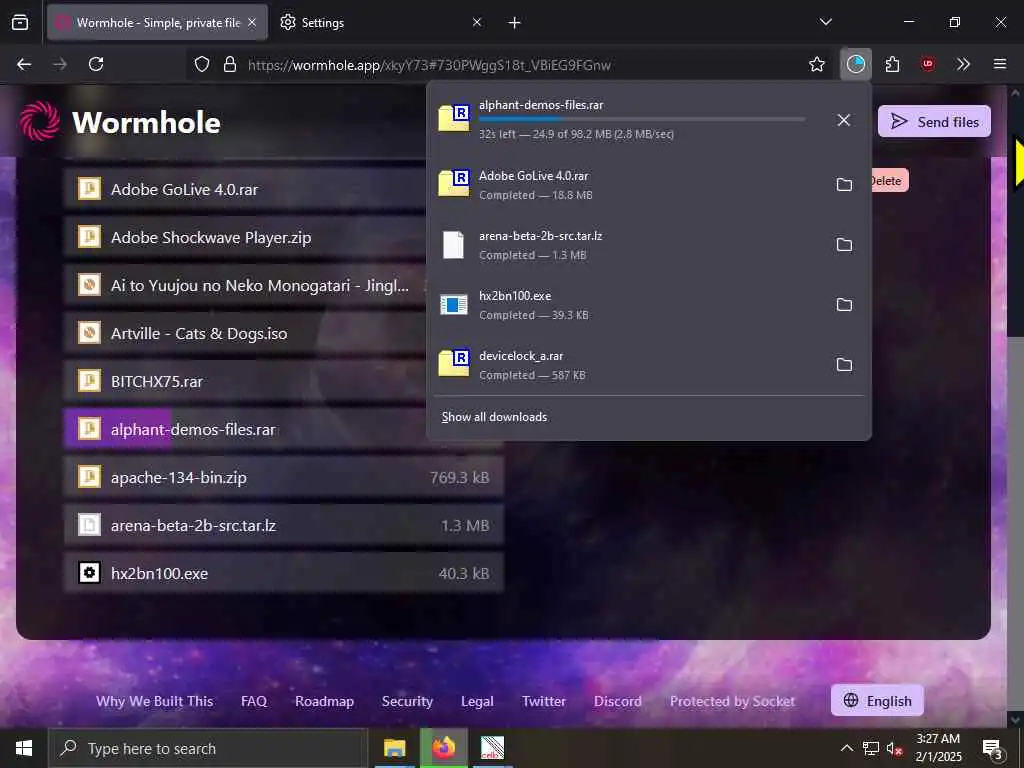Switch to the Wormhole tab
The width and height of the screenshot is (1024, 768).
[x=157, y=22]
